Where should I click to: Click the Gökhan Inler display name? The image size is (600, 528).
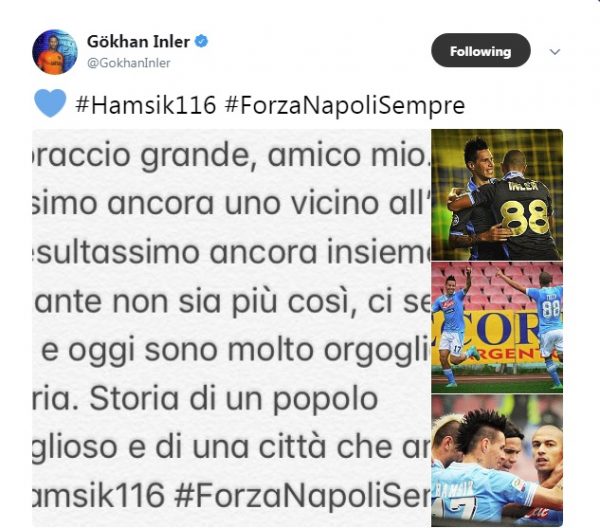pos(138,41)
